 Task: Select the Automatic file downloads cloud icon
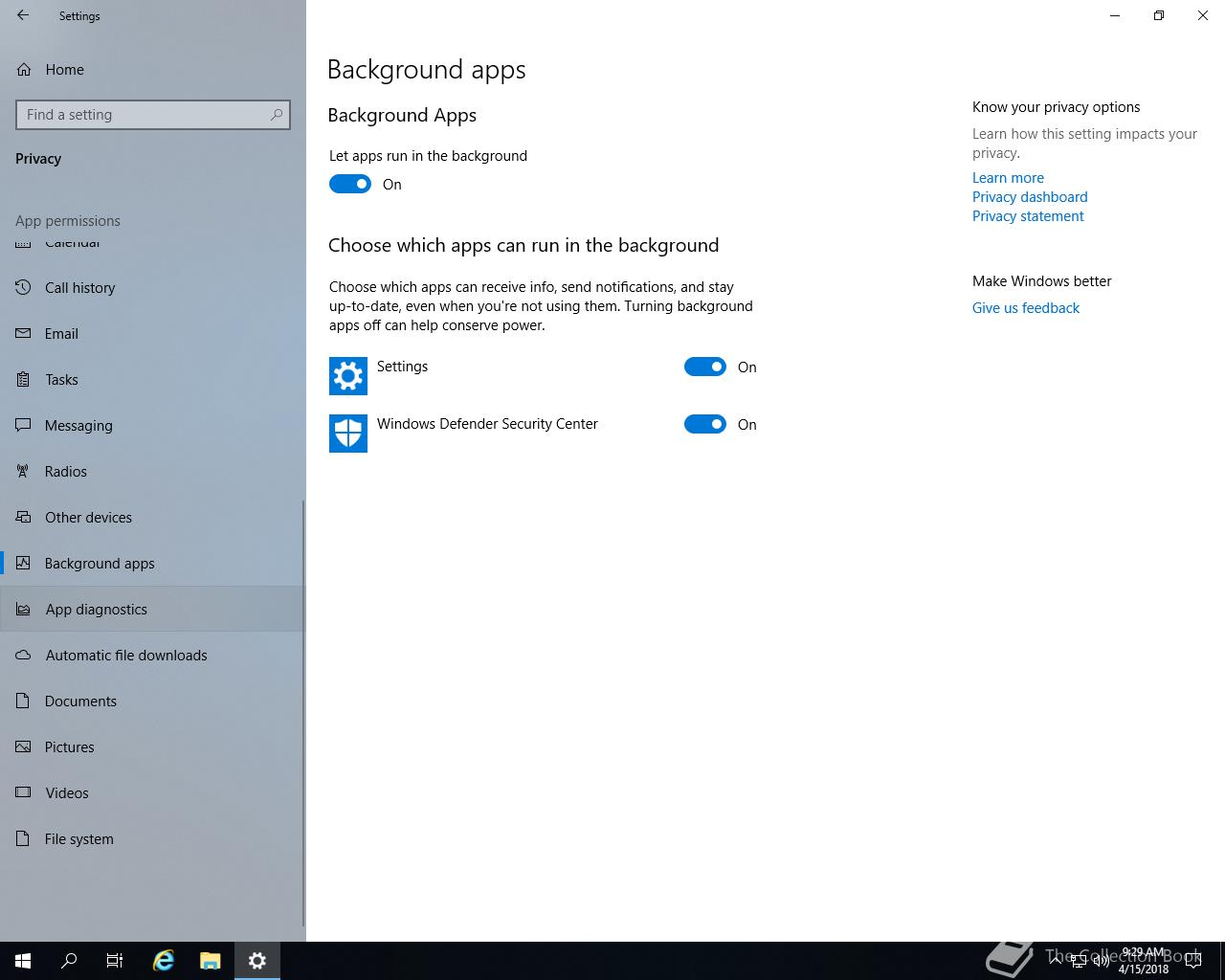[x=24, y=655]
